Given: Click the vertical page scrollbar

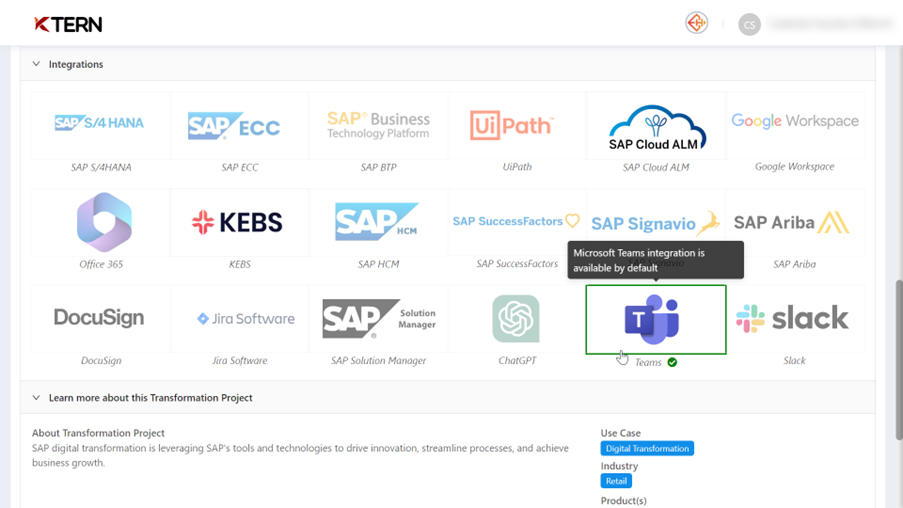Looking at the screenshot, I should [898, 360].
